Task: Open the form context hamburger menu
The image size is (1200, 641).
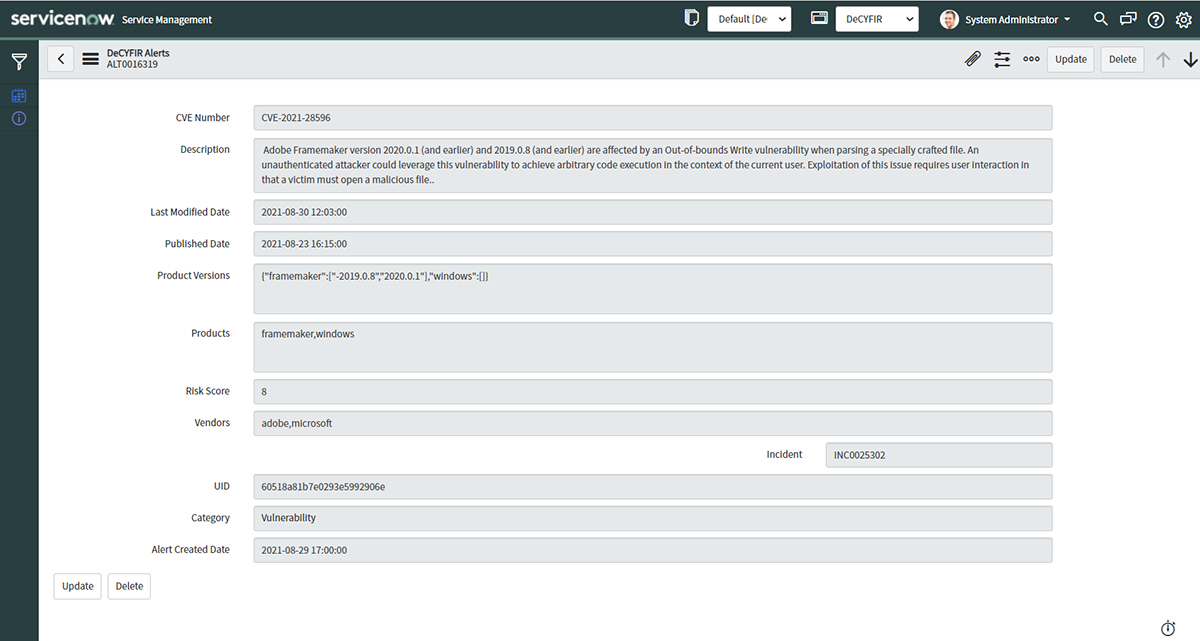Action: coord(90,59)
